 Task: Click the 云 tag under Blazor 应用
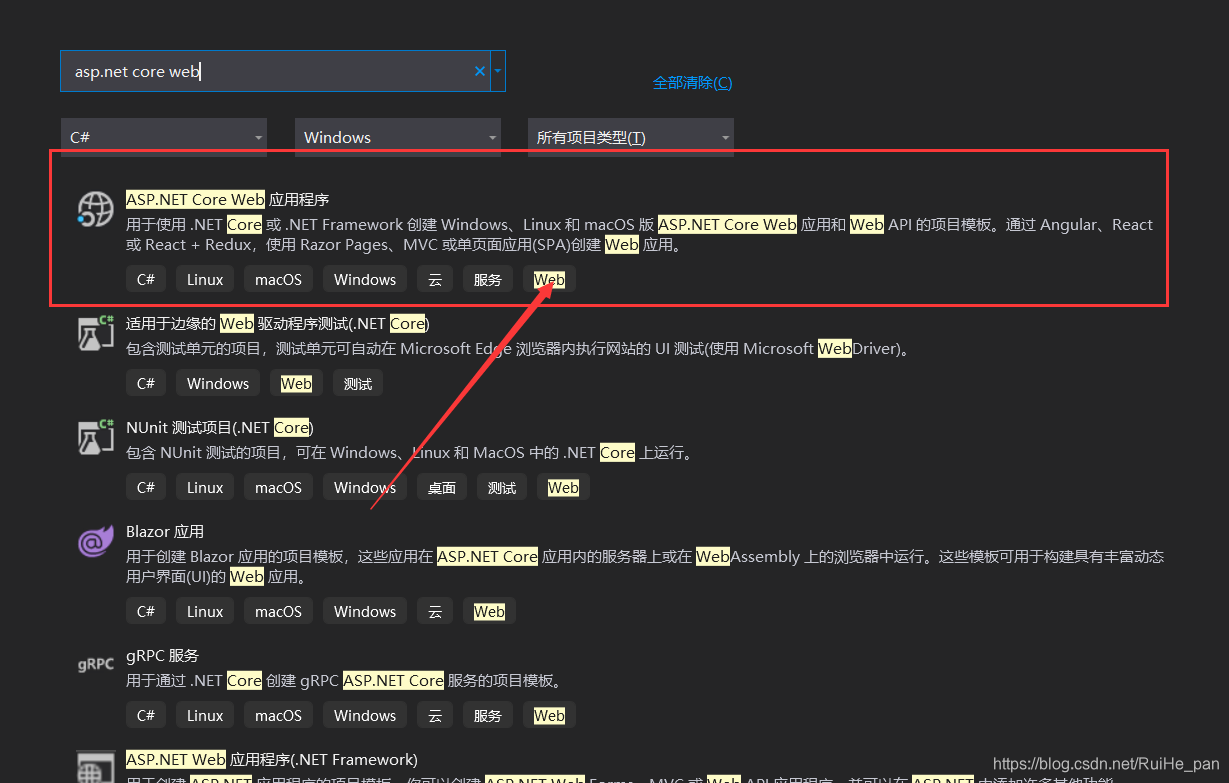click(x=435, y=611)
